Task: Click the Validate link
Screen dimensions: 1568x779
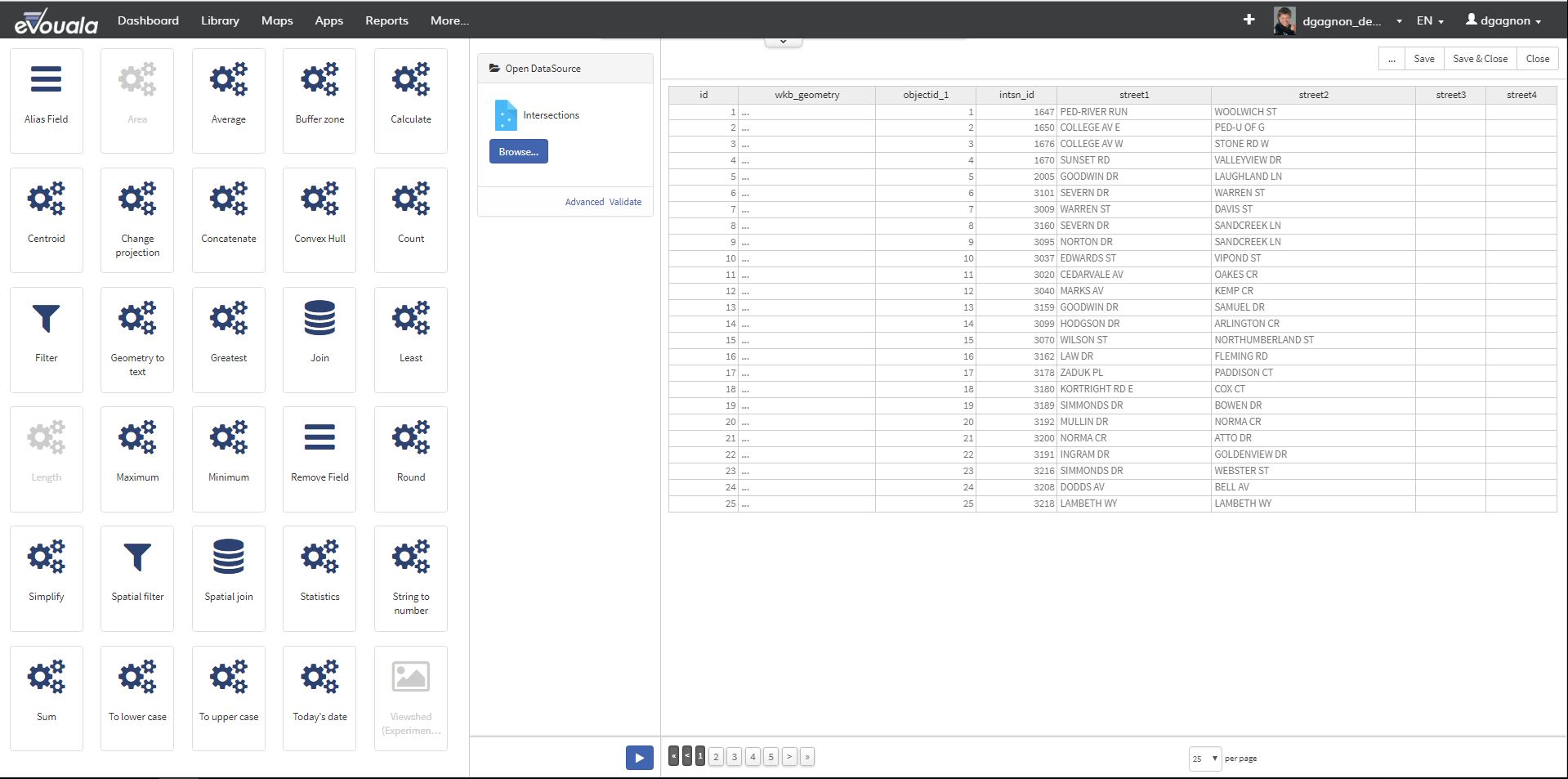Action: [x=625, y=202]
